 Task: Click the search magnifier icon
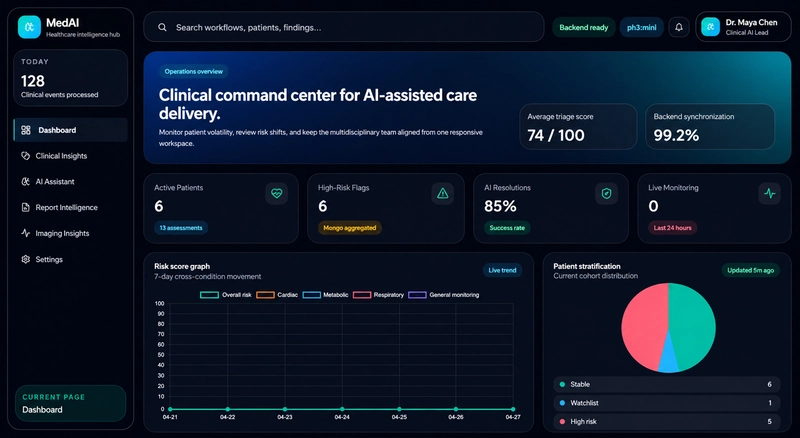click(162, 27)
